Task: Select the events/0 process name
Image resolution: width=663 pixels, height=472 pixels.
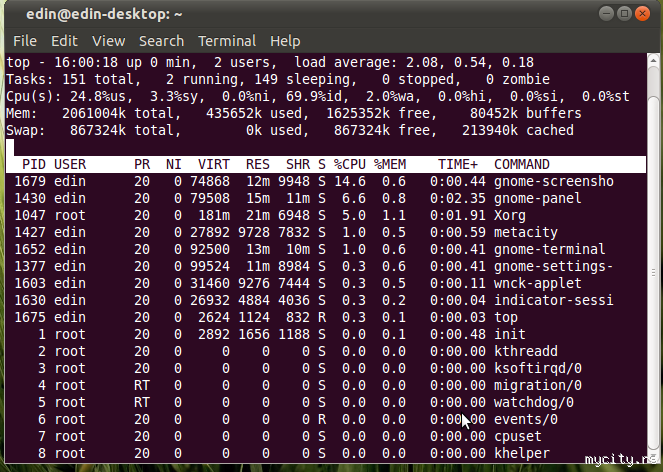Action: pyautogui.click(x=526, y=419)
